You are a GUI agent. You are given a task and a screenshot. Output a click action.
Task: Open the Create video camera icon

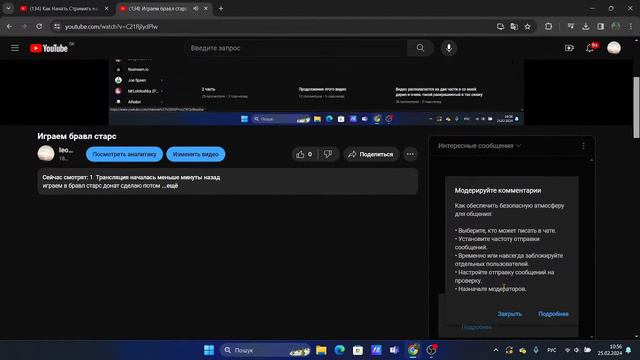569,48
